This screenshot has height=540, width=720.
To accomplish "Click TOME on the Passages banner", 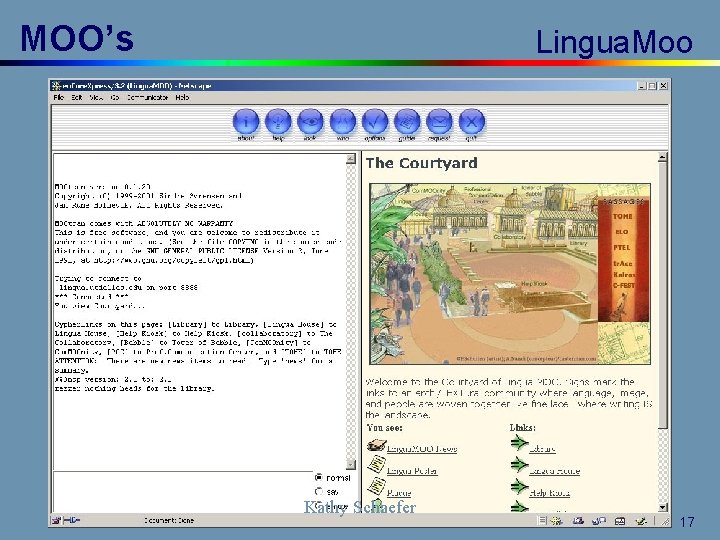I will [623, 216].
